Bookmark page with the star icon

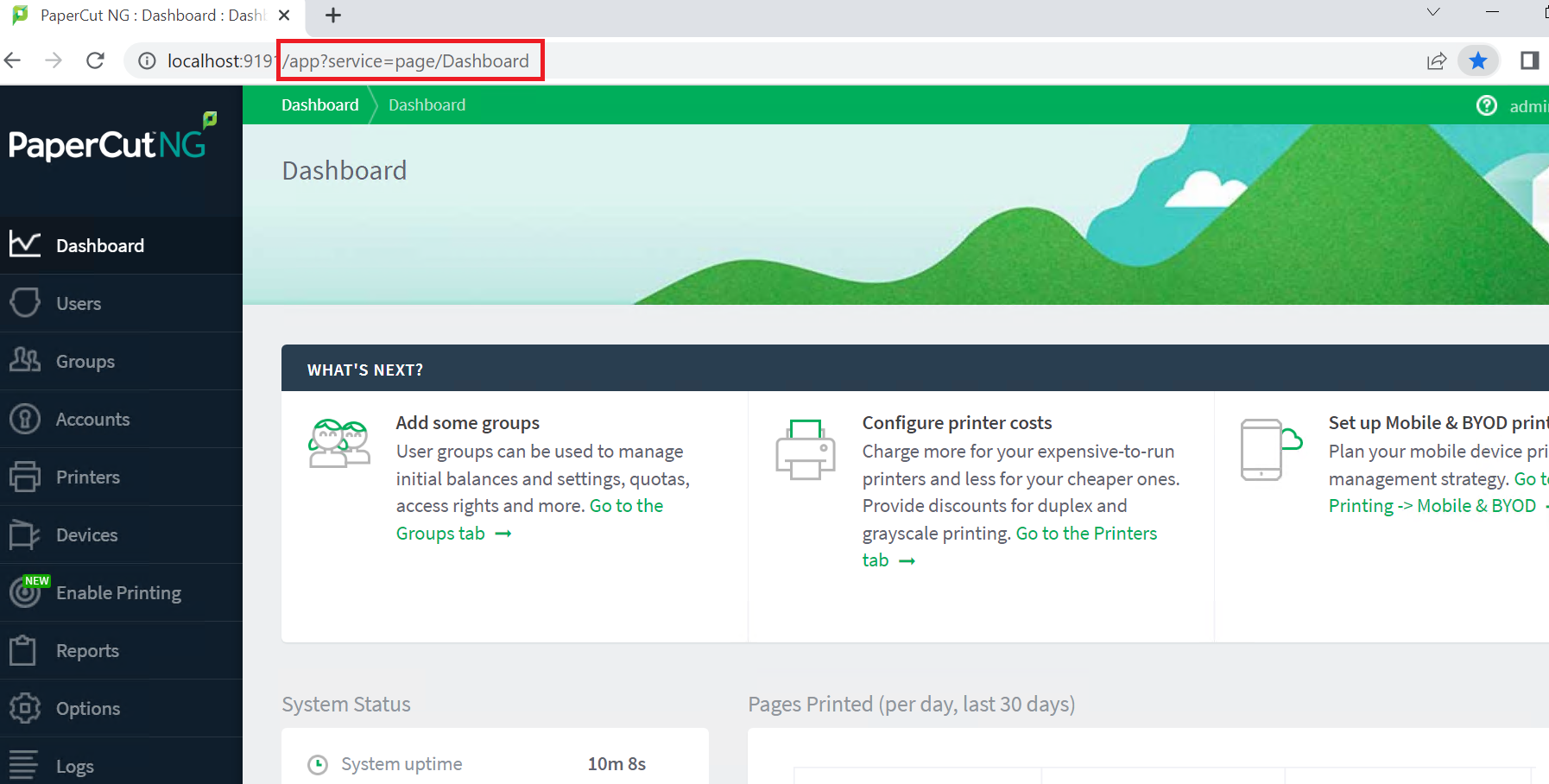click(x=1477, y=60)
